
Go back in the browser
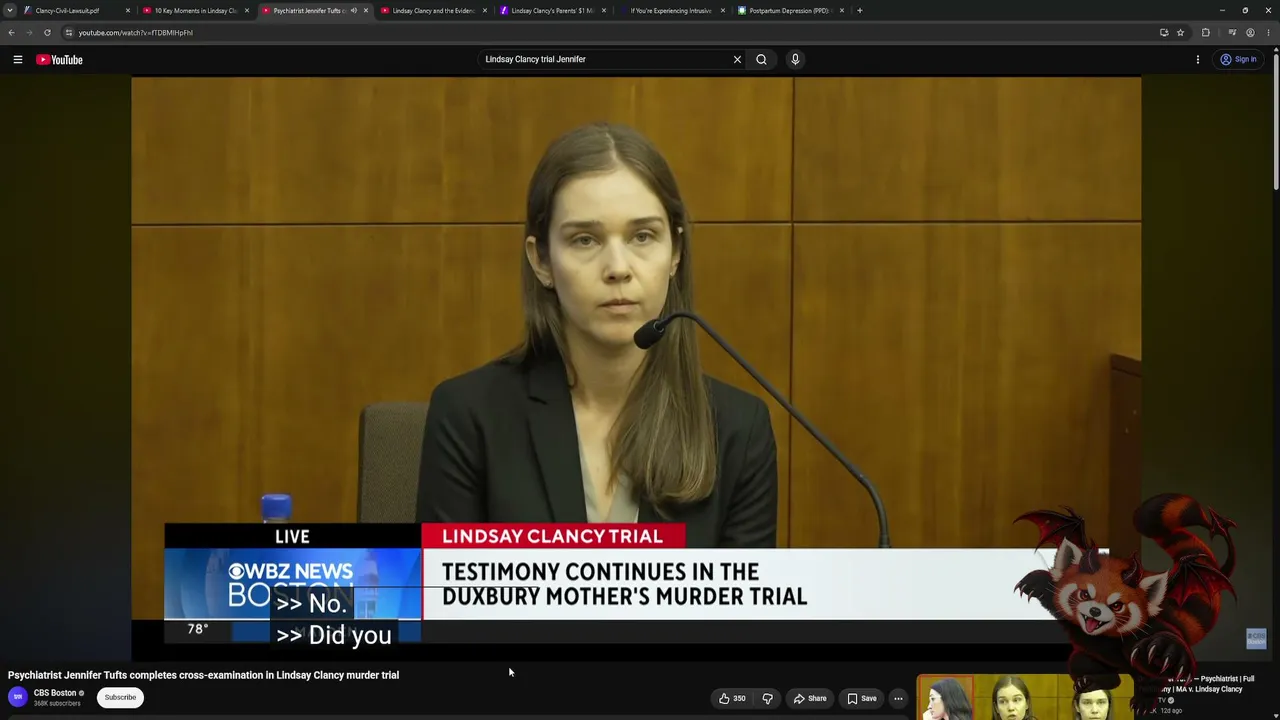[11, 32]
